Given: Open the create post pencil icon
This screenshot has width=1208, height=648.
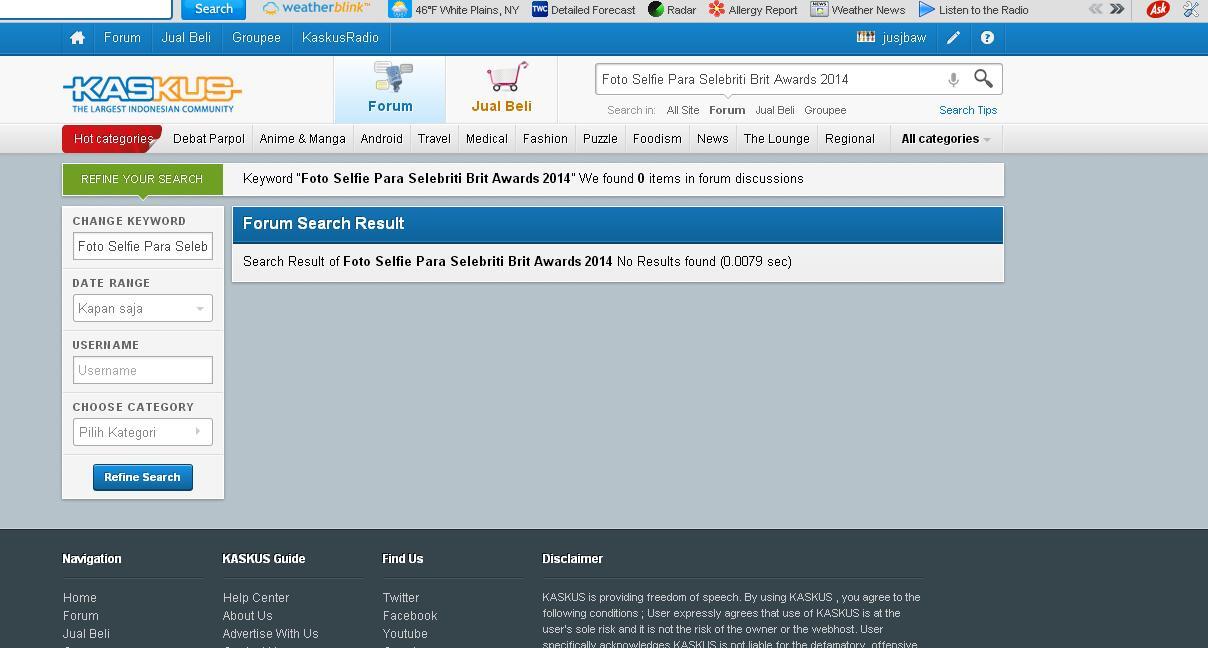Looking at the screenshot, I should tap(953, 38).
